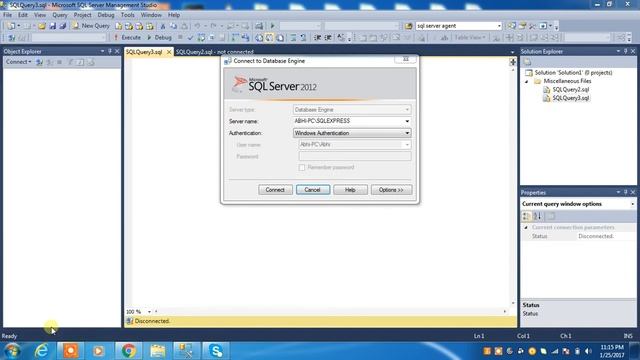Click Display Estimated Execution Plan icon
This screenshot has height=360, width=640.
coord(201,38)
